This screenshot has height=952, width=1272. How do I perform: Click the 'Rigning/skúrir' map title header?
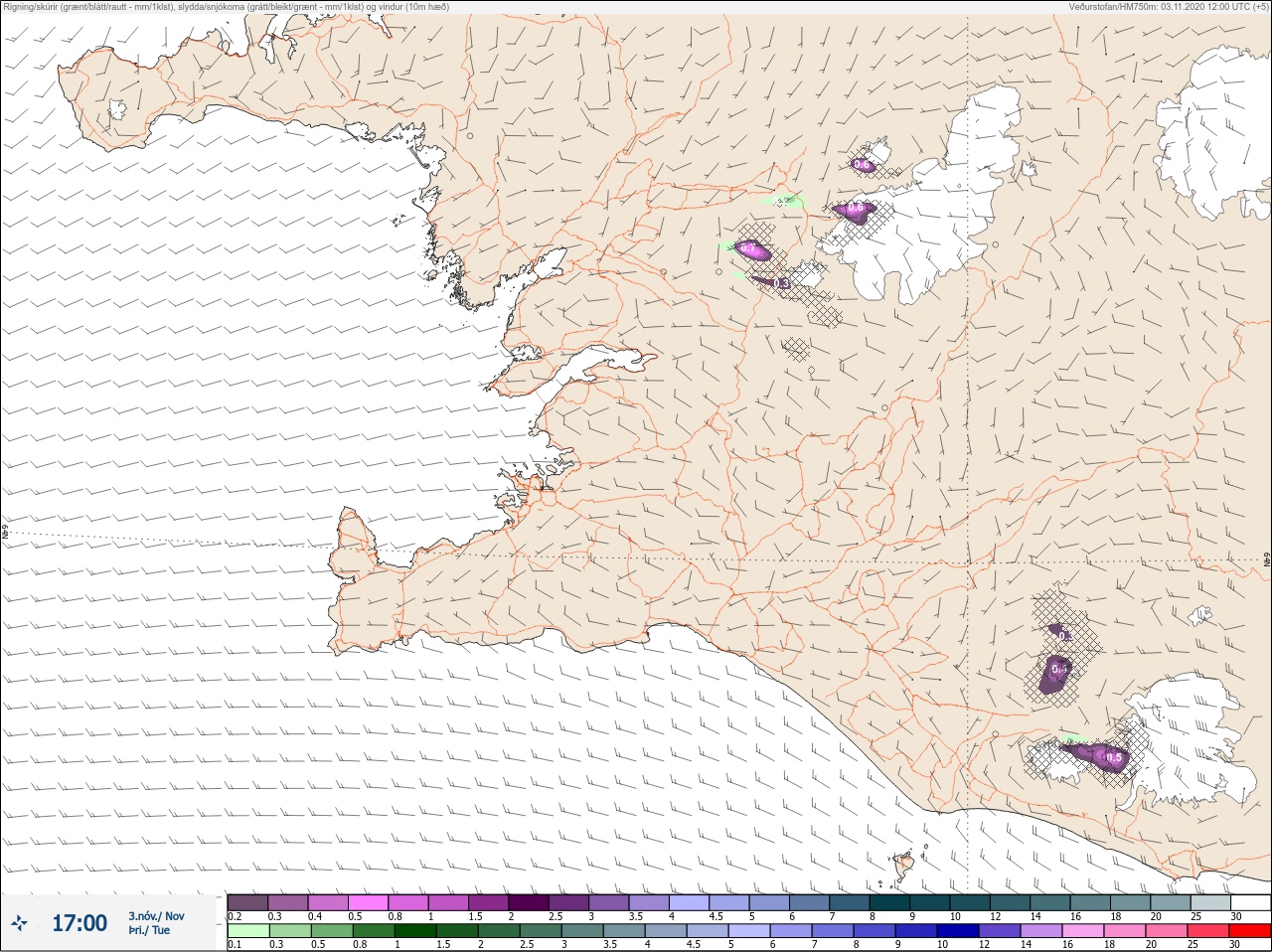click(227, 7)
